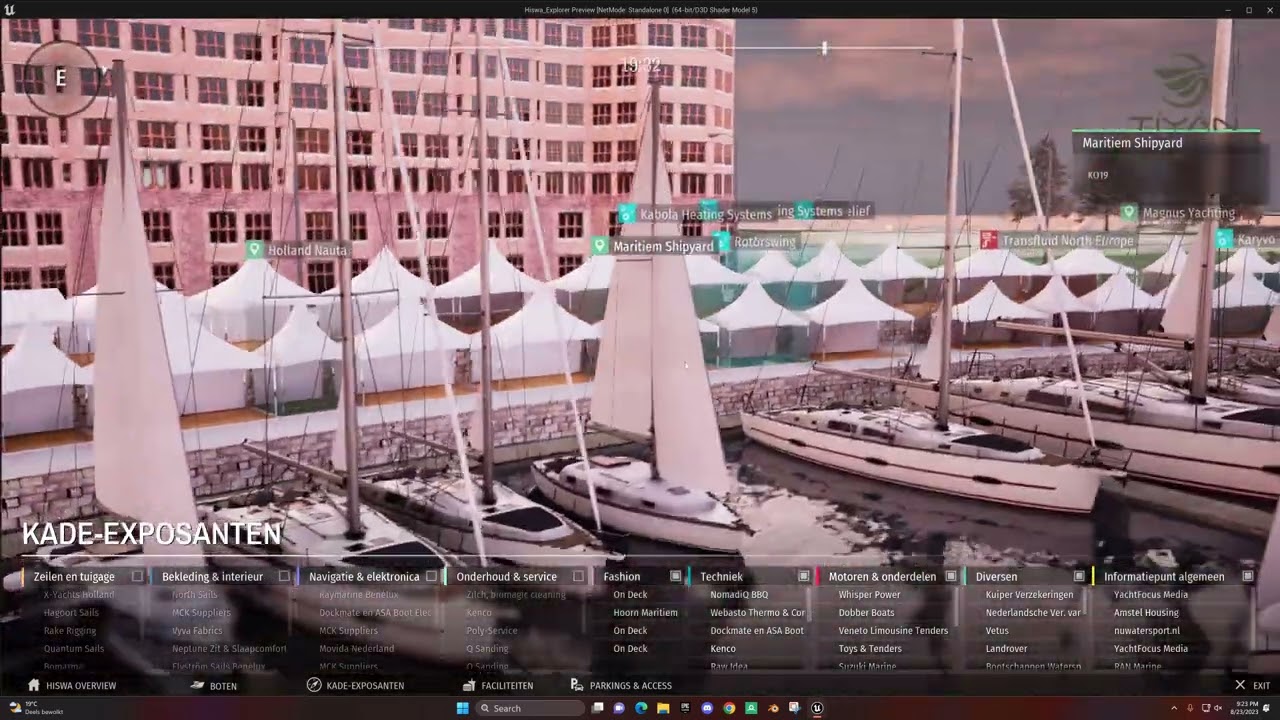1280x720 pixels.
Task: Select exhibitor Veneto Limousine Tenders
Action: coord(893,630)
